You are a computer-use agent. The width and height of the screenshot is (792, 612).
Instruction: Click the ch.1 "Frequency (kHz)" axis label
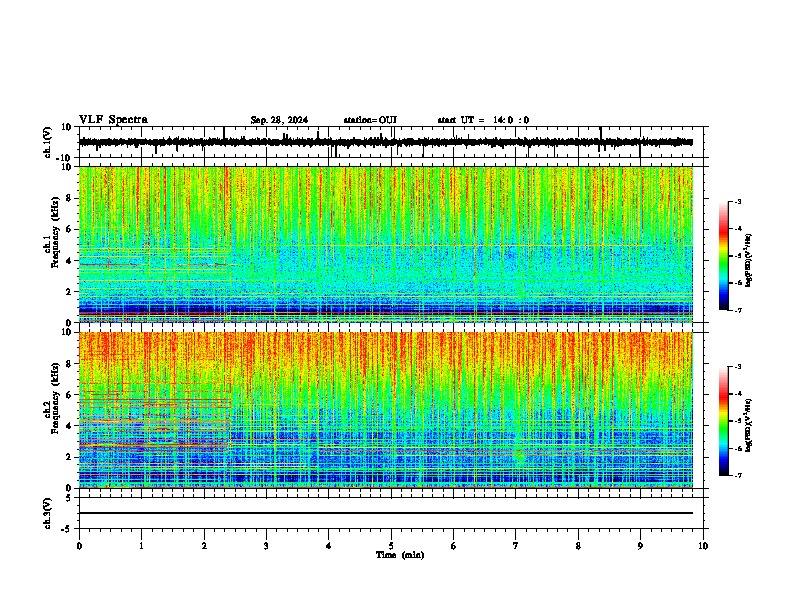coord(54,232)
